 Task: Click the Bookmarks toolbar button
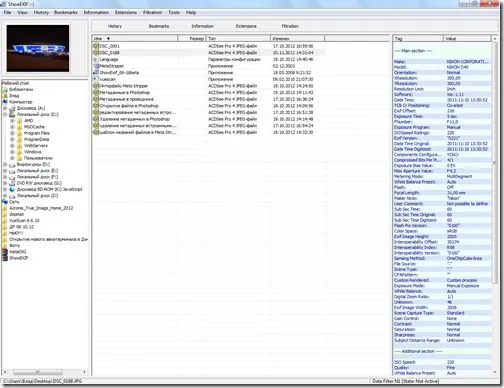(x=159, y=26)
